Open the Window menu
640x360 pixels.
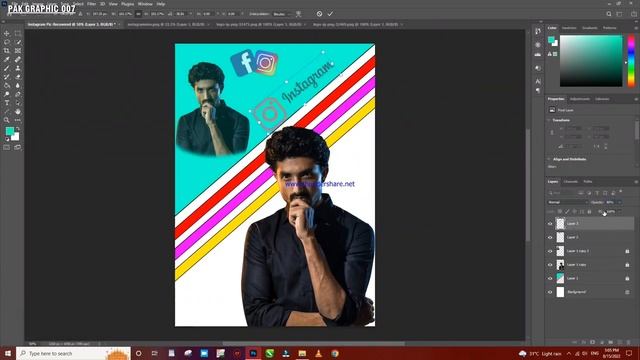pos(145,4)
